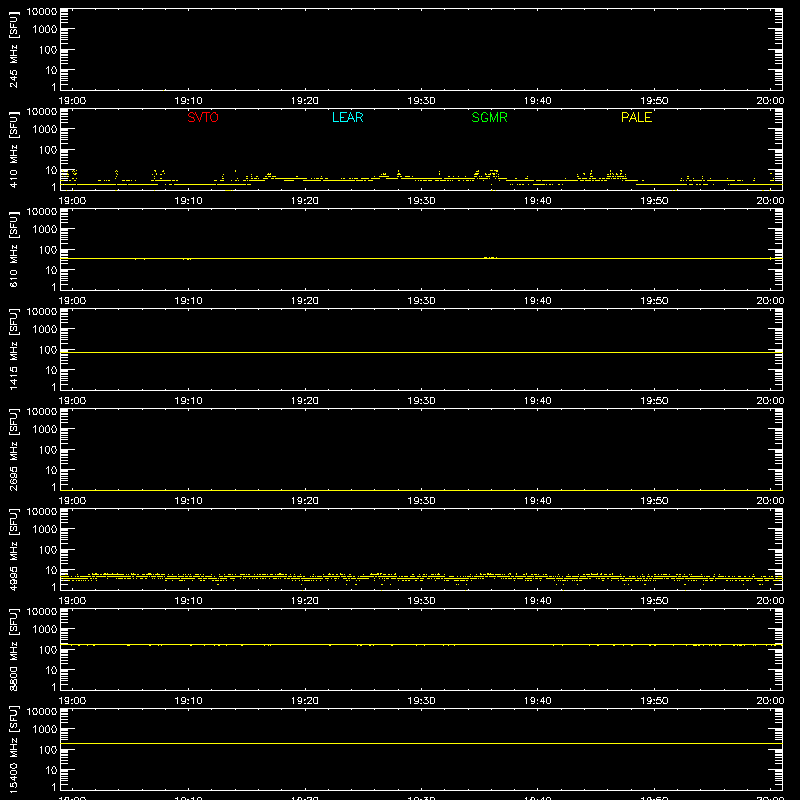This screenshot has height=800, width=800.
Task: Click 19:40 time label under 610 MHz panel
Action: tap(538, 301)
